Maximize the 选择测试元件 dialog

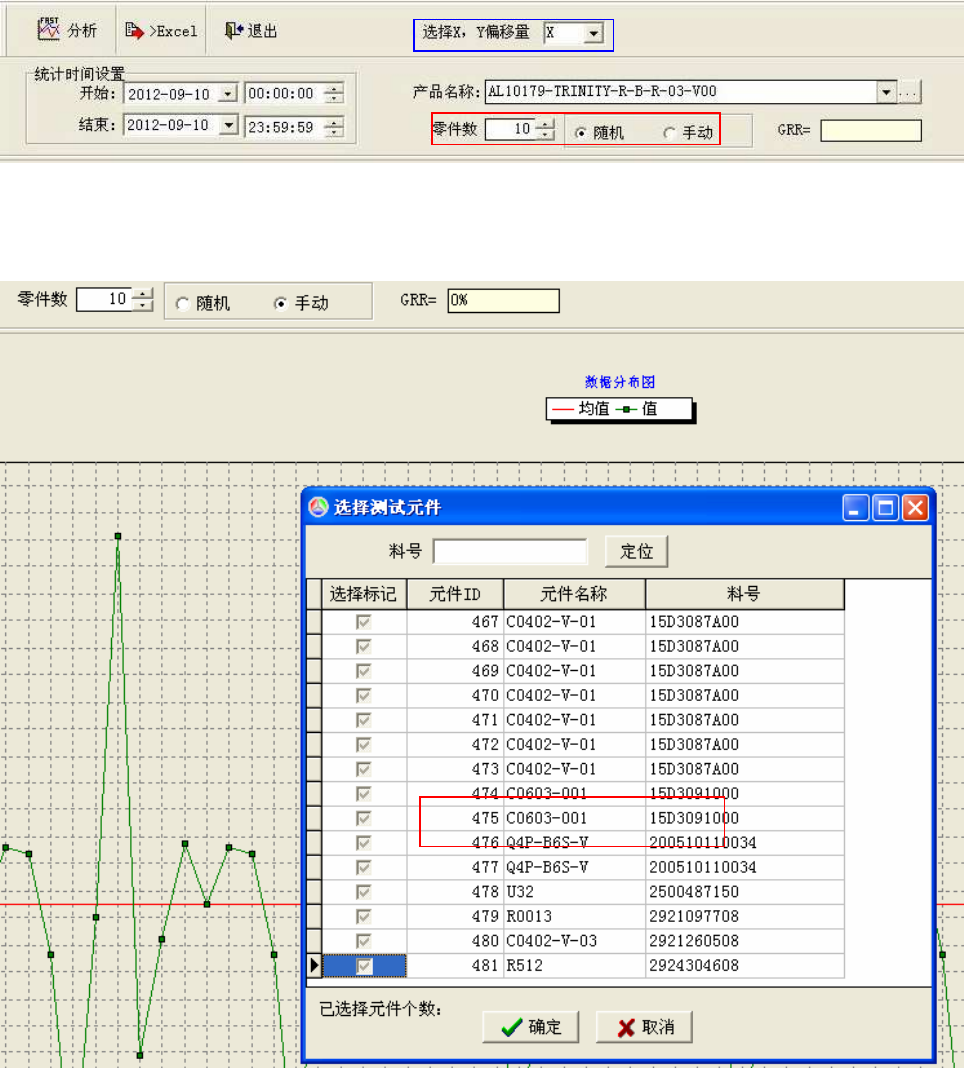(885, 508)
